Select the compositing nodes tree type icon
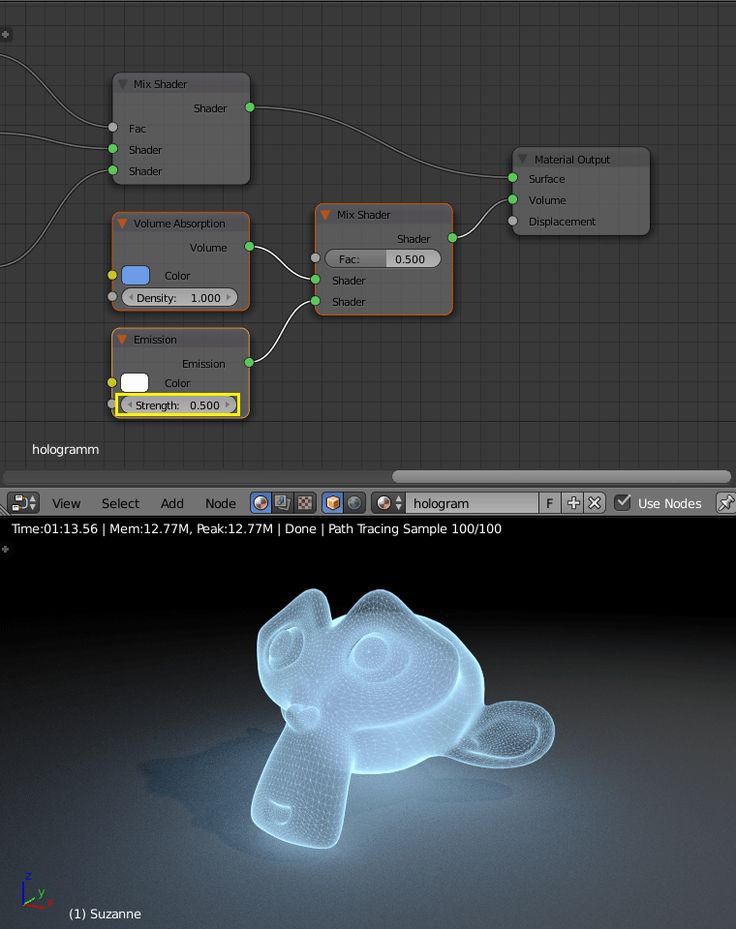This screenshot has width=736, height=929. pyautogui.click(x=283, y=503)
